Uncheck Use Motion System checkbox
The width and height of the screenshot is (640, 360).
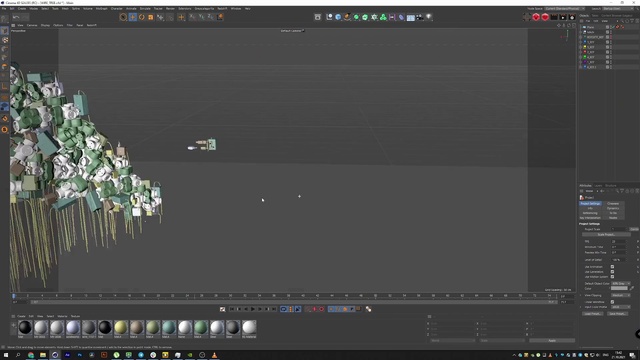point(612,276)
